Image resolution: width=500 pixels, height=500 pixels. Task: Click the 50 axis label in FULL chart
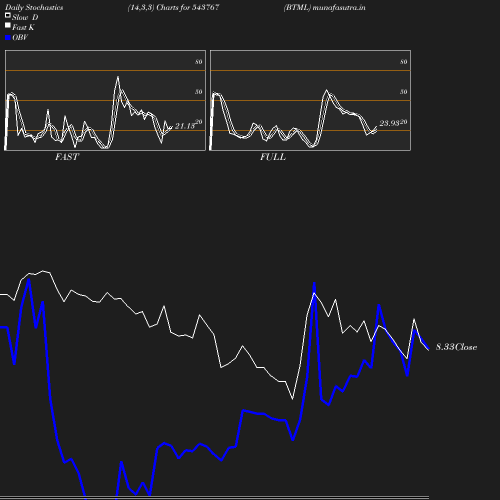coord(404,92)
